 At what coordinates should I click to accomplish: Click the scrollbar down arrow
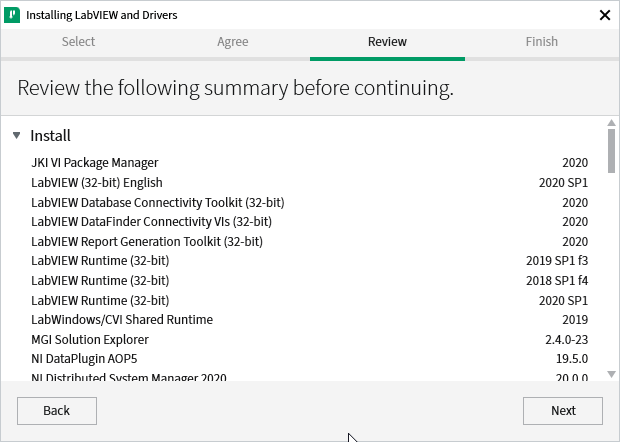click(611, 374)
